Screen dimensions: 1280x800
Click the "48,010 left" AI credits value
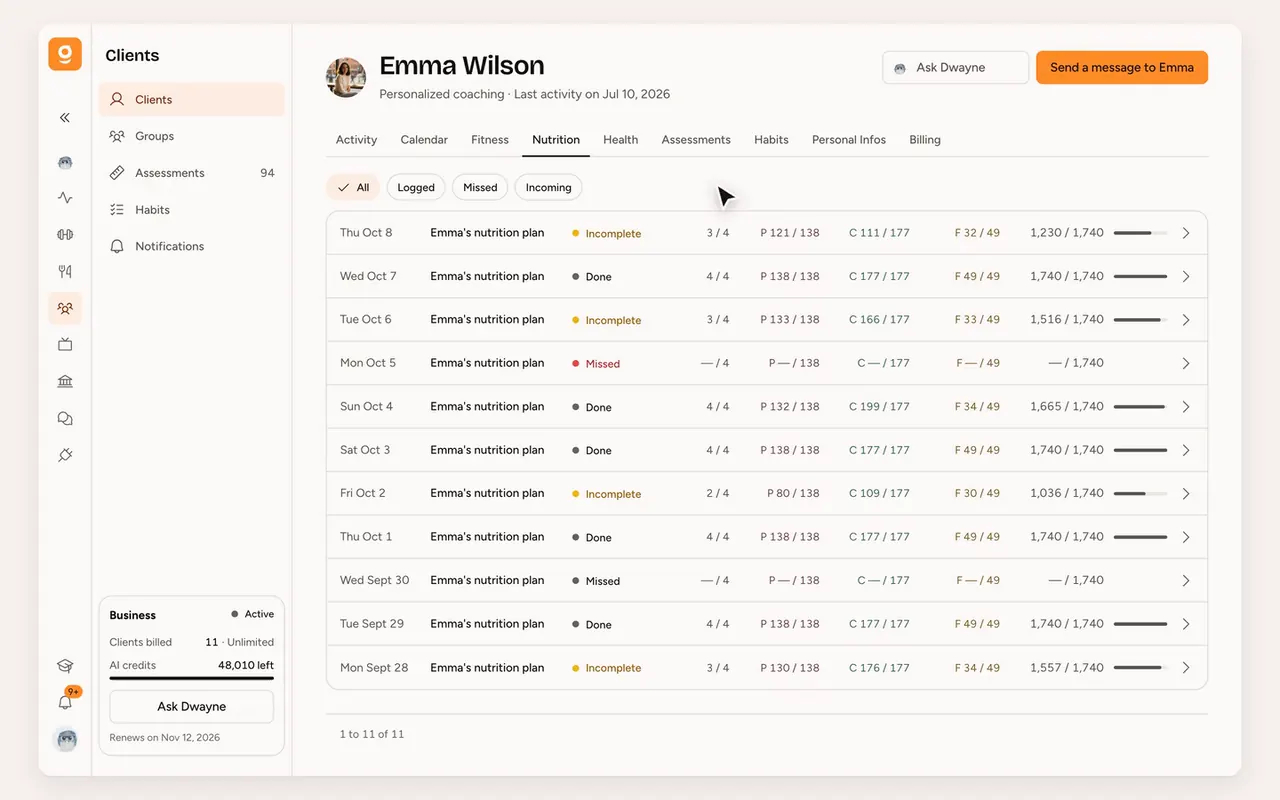(246, 665)
